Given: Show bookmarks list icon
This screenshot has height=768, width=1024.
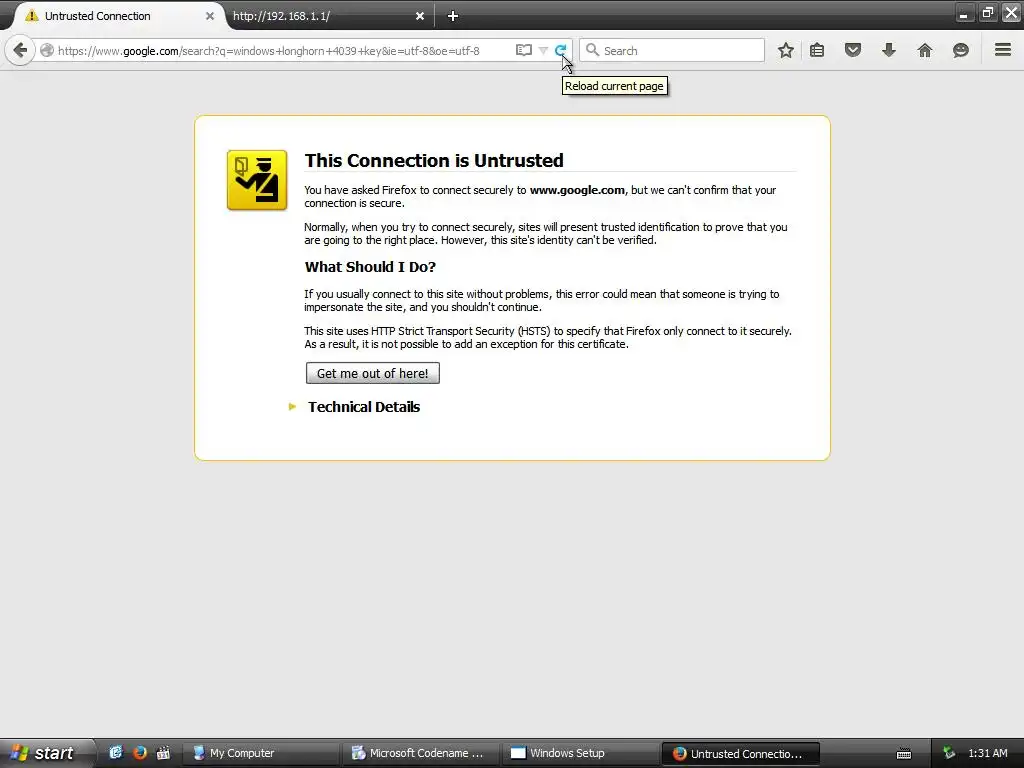Looking at the screenshot, I should coord(817,50).
